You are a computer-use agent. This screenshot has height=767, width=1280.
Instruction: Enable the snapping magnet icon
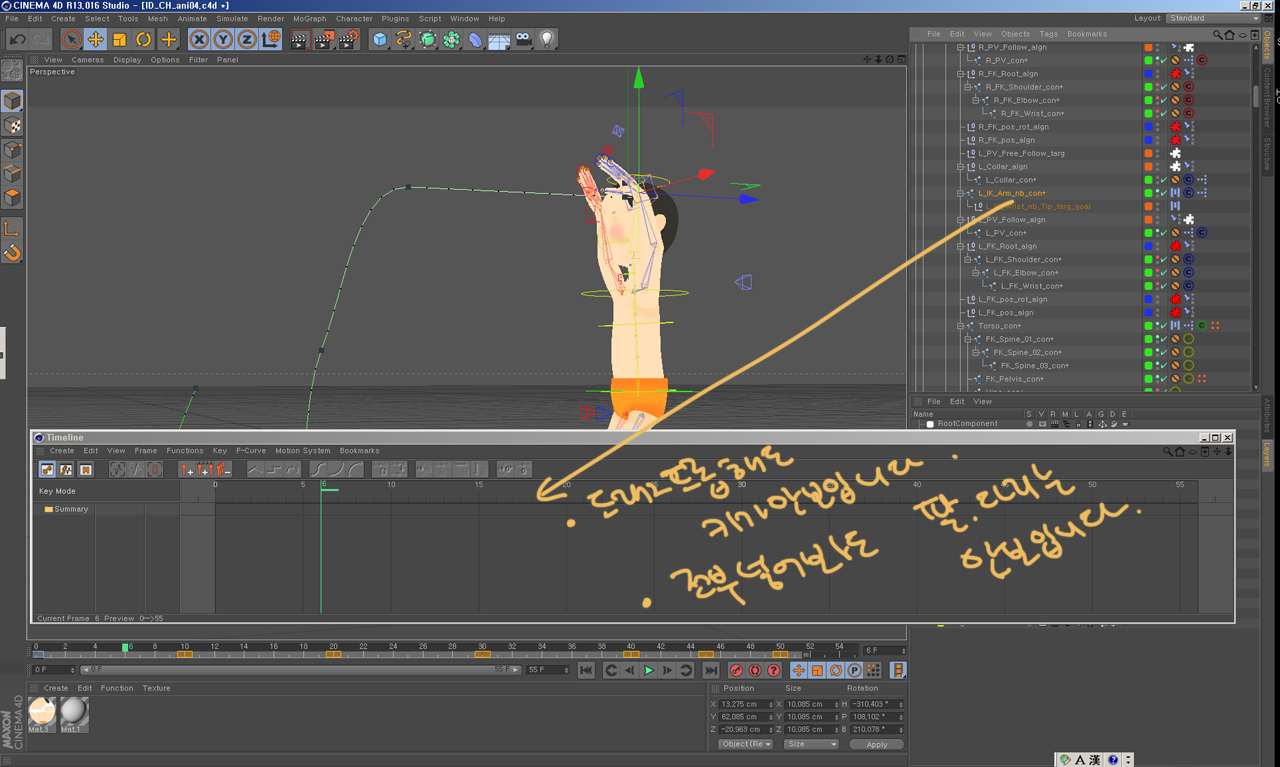[12, 253]
